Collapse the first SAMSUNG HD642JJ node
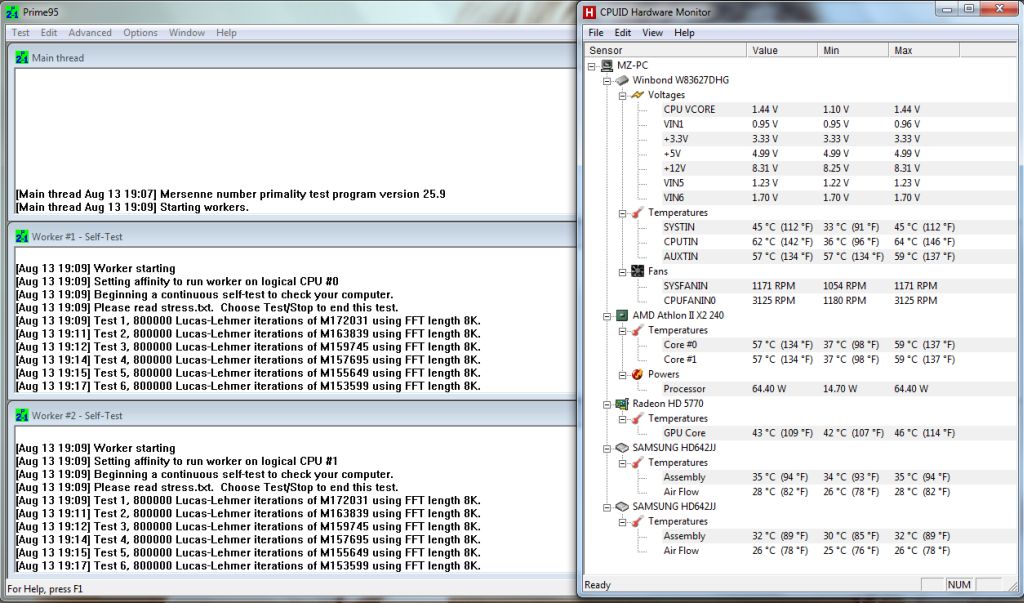Screen dimensions: 1024x603 point(607,448)
